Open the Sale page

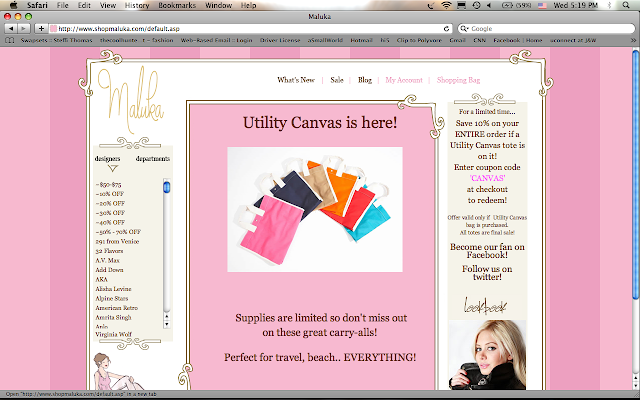pyautogui.click(x=337, y=80)
